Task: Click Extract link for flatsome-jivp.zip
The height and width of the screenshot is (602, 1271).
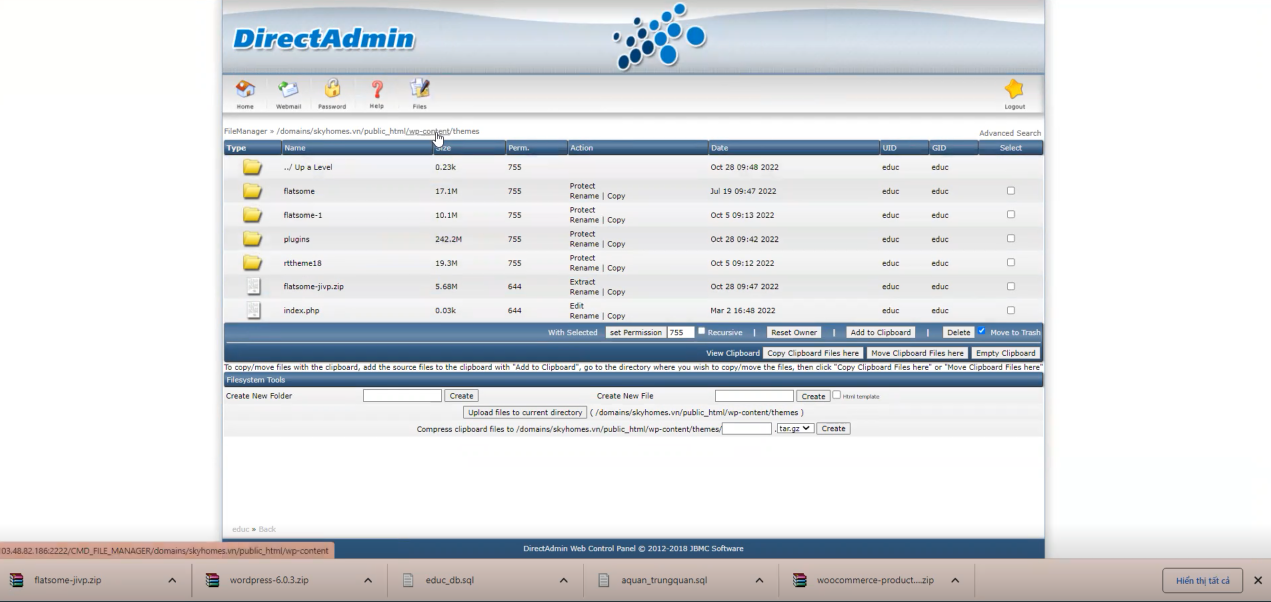Action: click(x=583, y=282)
